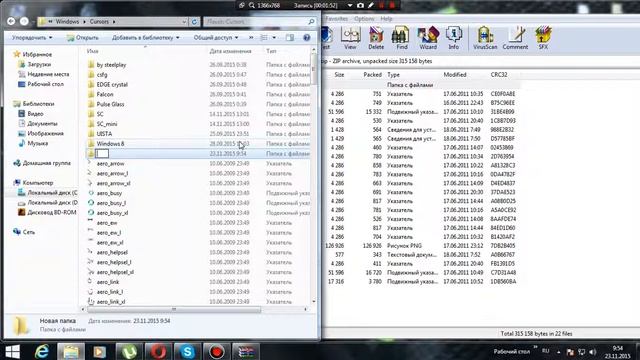Image resolution: width=640 pixels, height=360 pixels.
Task: Click search field in Cursors folder
Action: click(x=260, y=22)
